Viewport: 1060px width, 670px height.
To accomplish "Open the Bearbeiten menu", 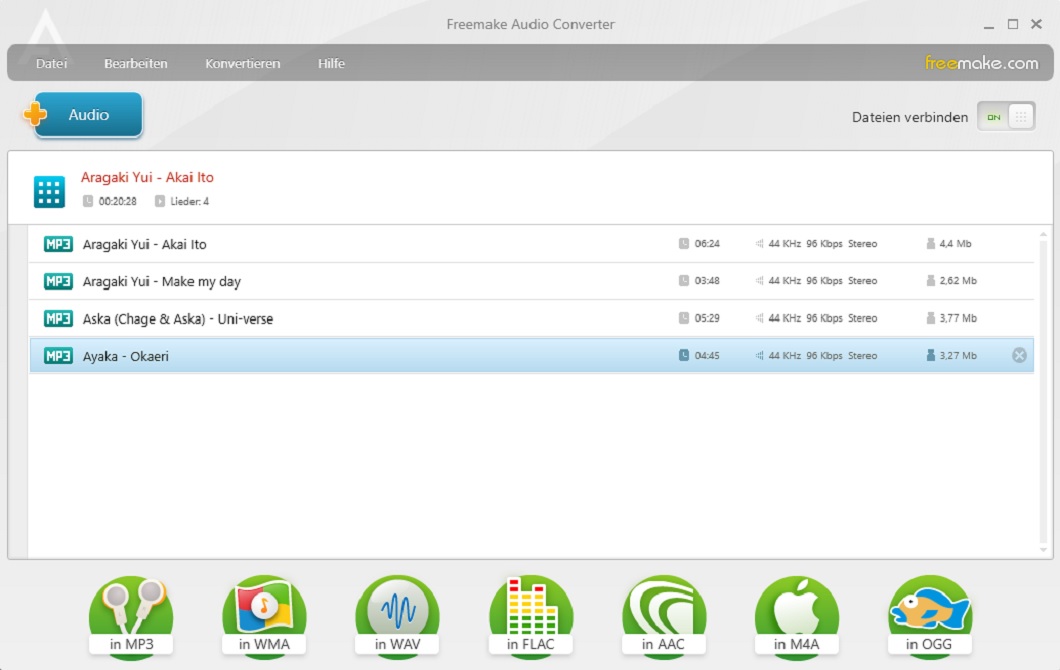I will [136, 63].
